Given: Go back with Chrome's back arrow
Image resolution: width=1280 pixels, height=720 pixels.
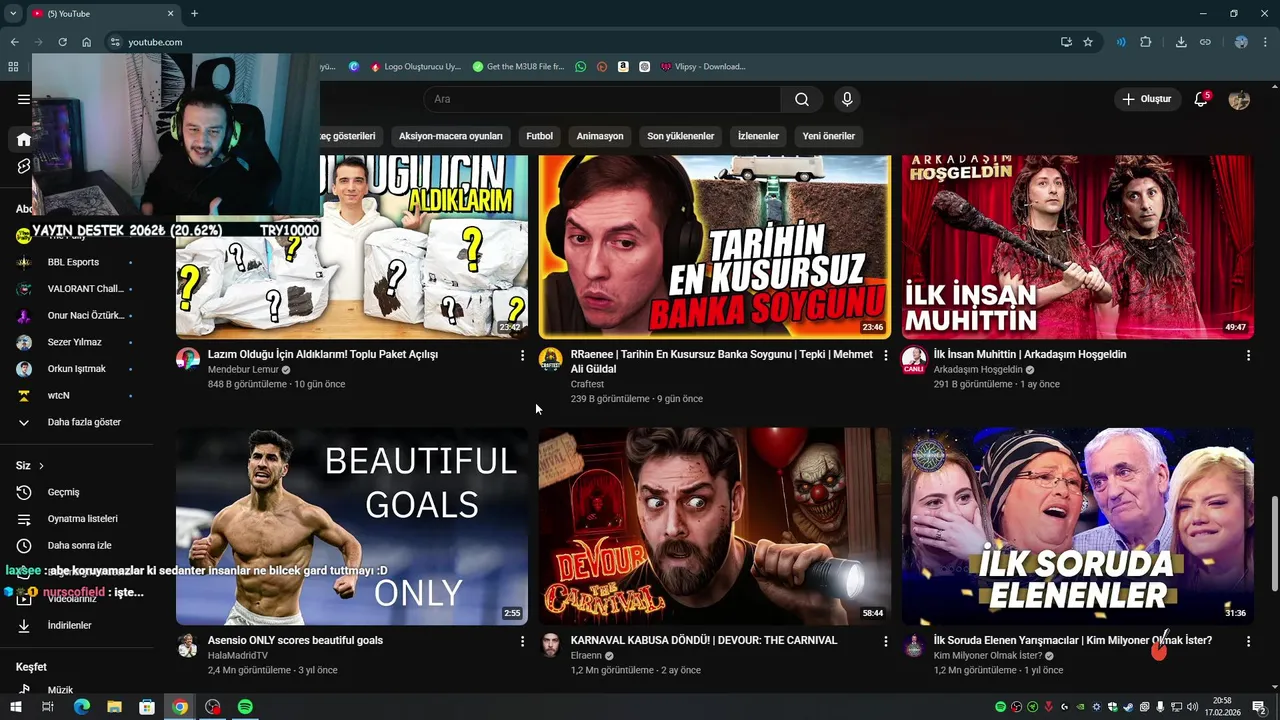Looking at the screenshot, I should click(14, 42).
